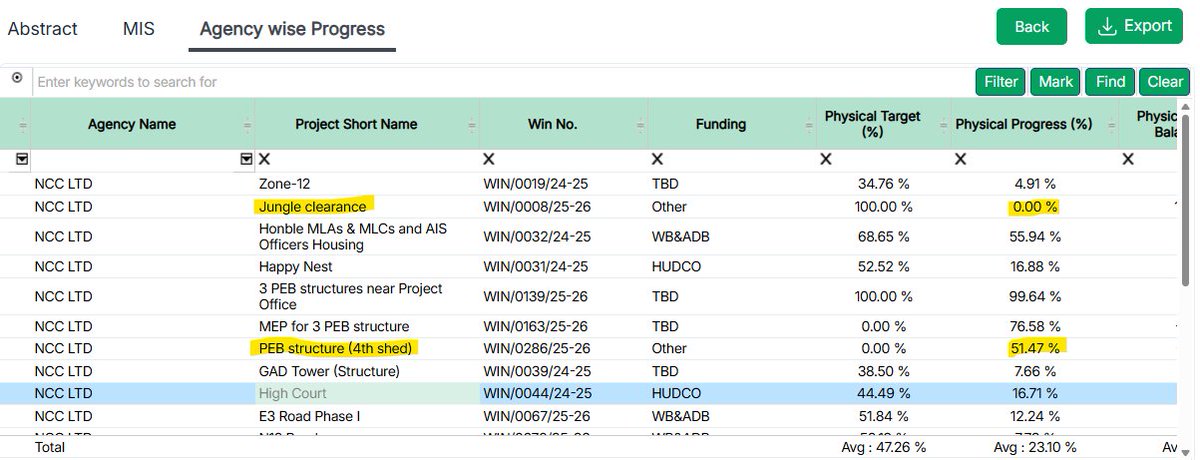Select the High Court project cell
Viewport: 1200px width, 460px height.
pos(367,393)
